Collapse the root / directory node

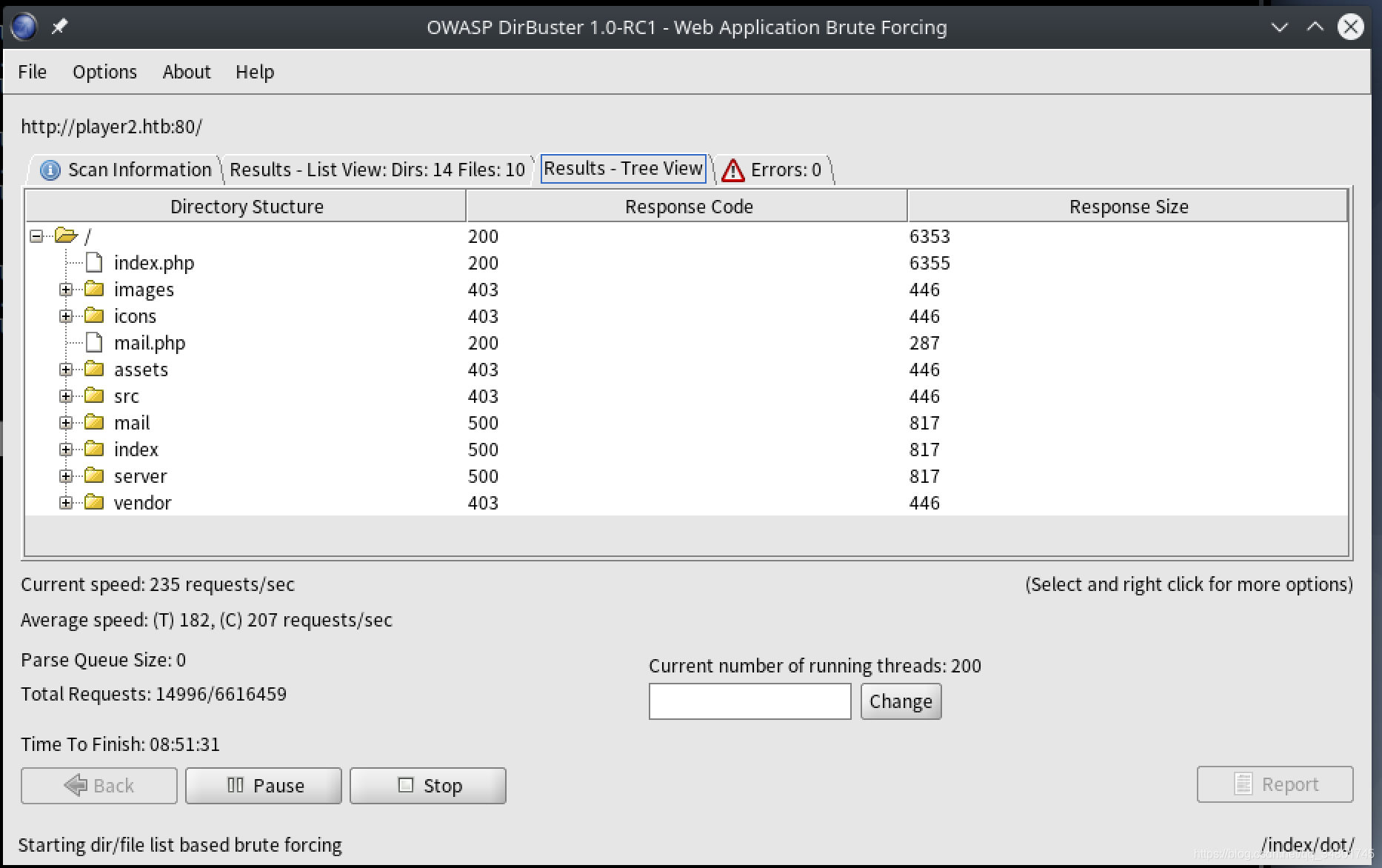click(x=36, y=236)
